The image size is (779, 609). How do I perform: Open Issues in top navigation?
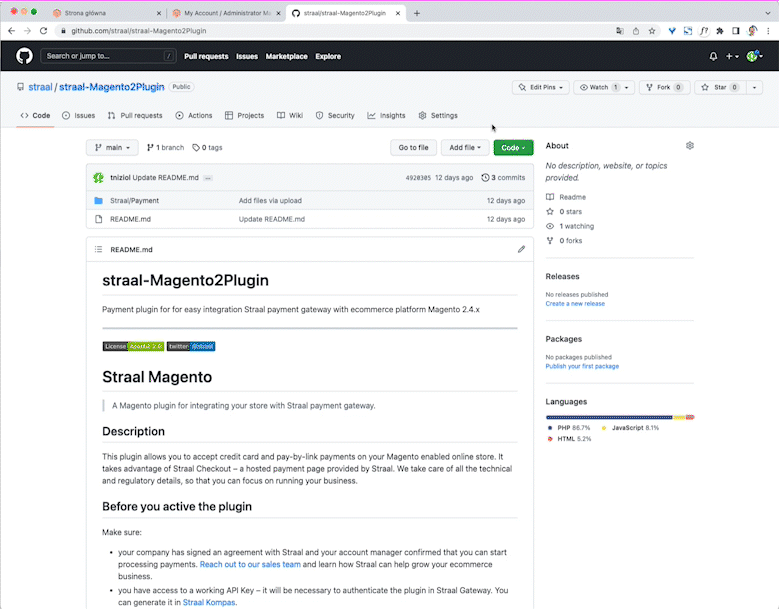point(247,56)
